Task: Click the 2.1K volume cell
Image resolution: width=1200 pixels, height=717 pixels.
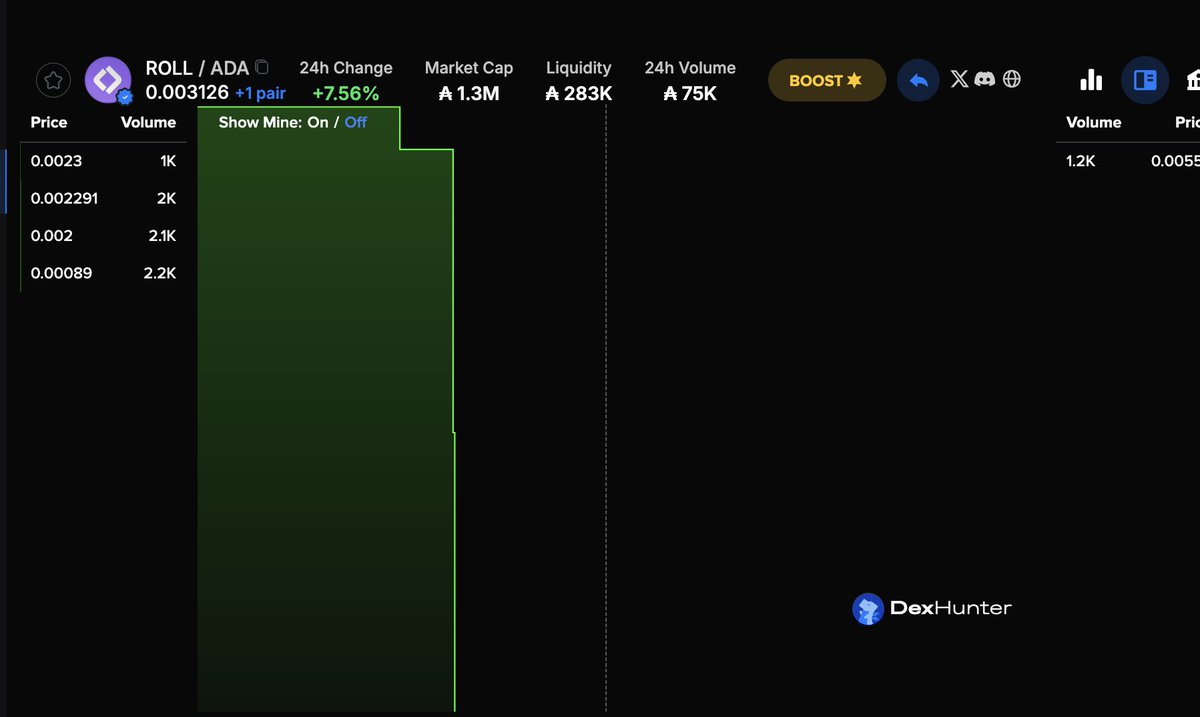Action: coord(161,236)
